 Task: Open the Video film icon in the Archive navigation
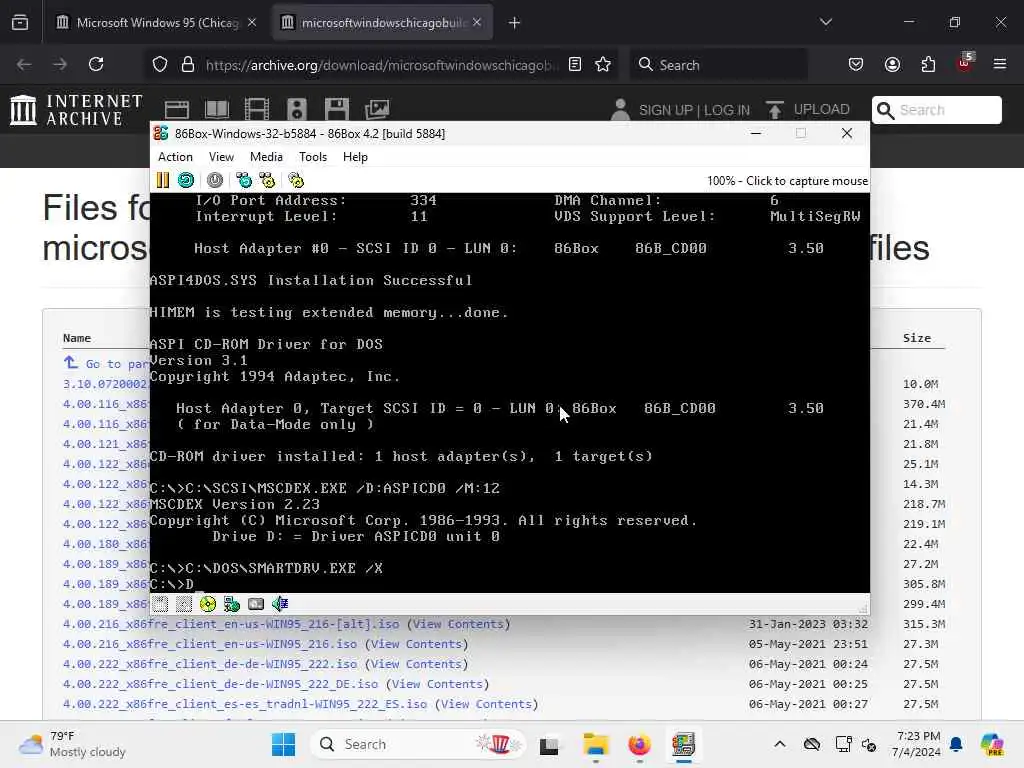click(257, 109)
